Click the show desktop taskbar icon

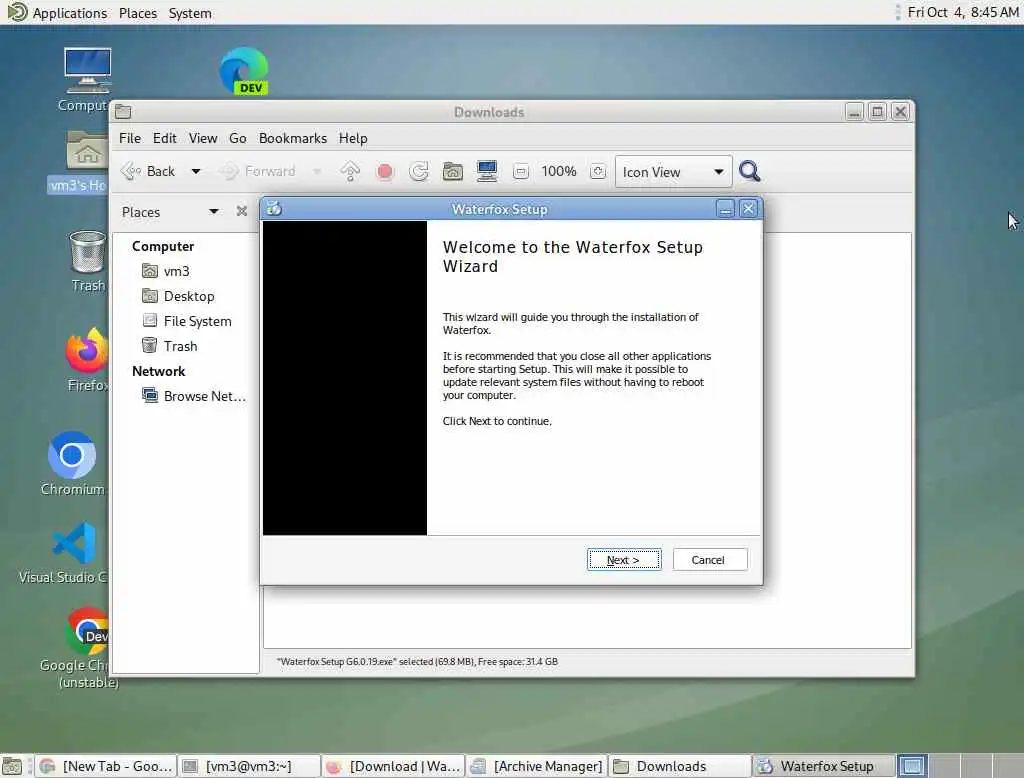[12, 766]
